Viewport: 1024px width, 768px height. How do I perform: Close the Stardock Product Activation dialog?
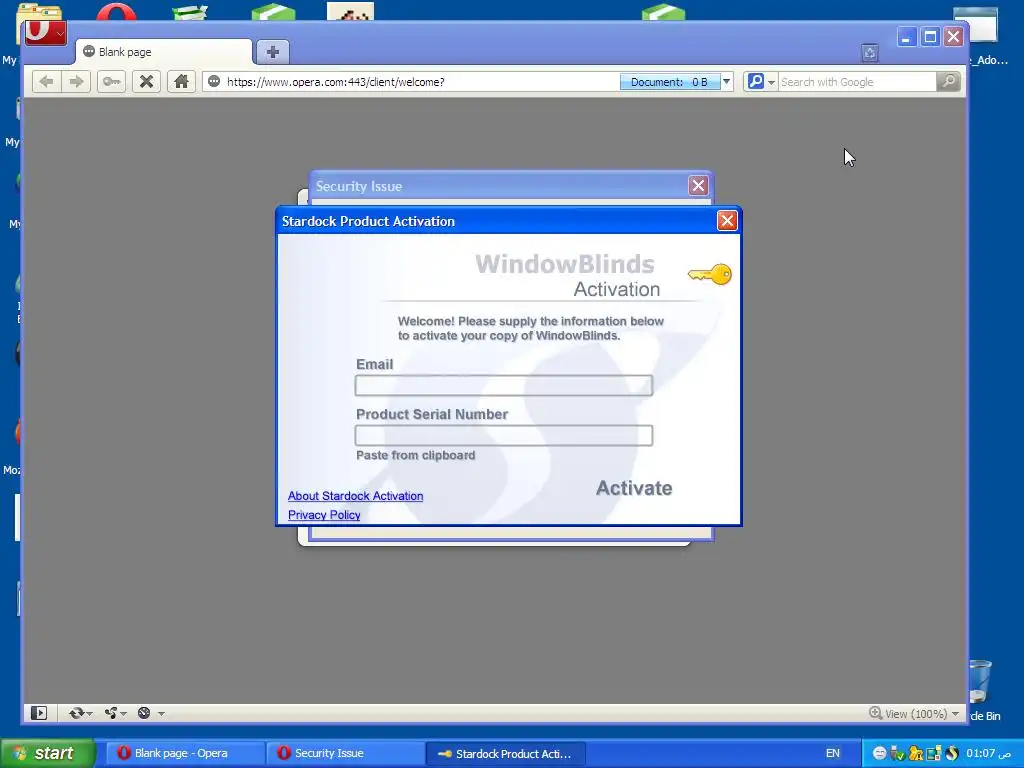(727, 221)
